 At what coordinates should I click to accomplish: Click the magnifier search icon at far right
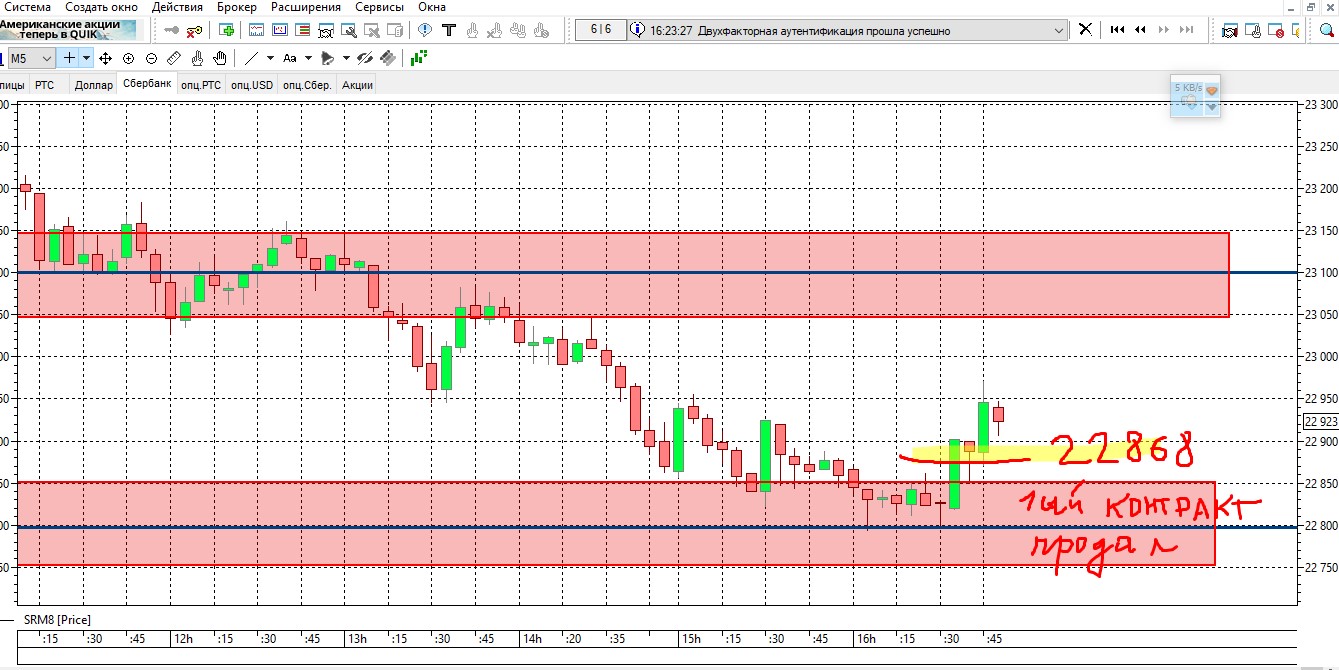(1326, 30)
